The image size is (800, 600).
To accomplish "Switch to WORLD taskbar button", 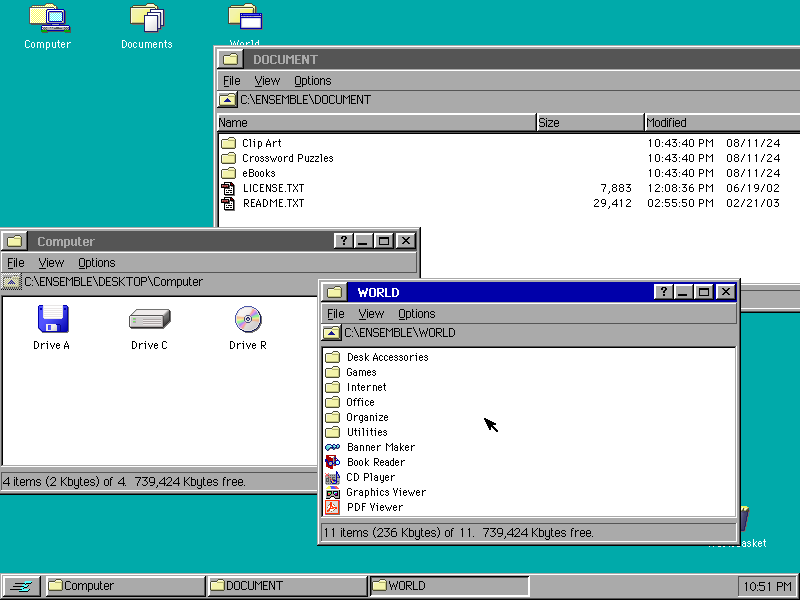I will [448, 586].
